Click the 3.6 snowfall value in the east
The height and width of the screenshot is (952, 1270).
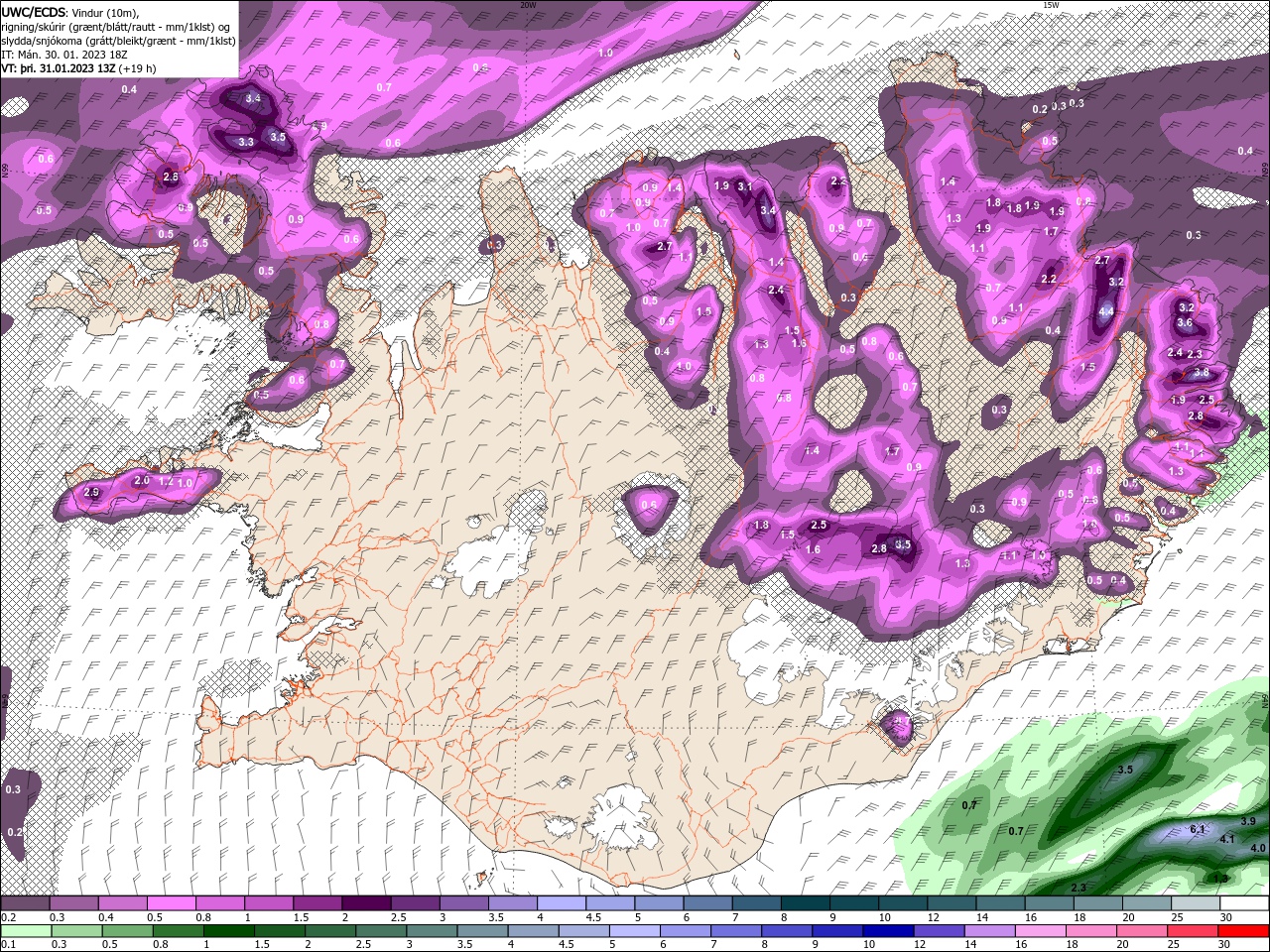1184,322
